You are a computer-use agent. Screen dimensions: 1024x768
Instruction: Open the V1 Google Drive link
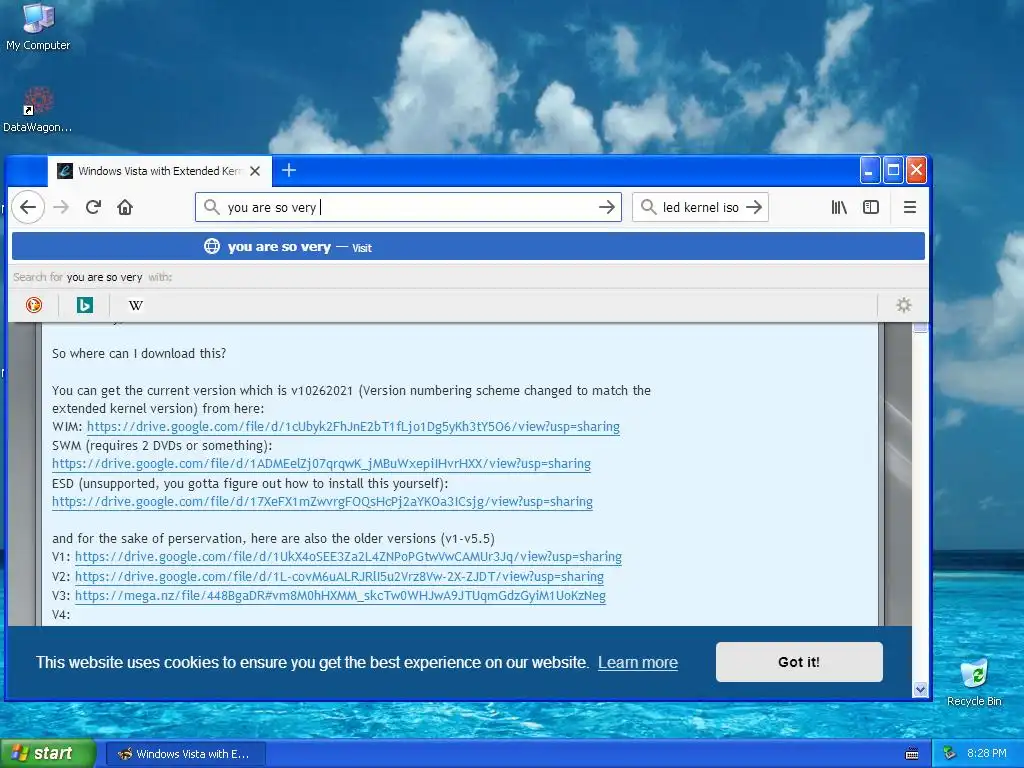tap(348, 557)
